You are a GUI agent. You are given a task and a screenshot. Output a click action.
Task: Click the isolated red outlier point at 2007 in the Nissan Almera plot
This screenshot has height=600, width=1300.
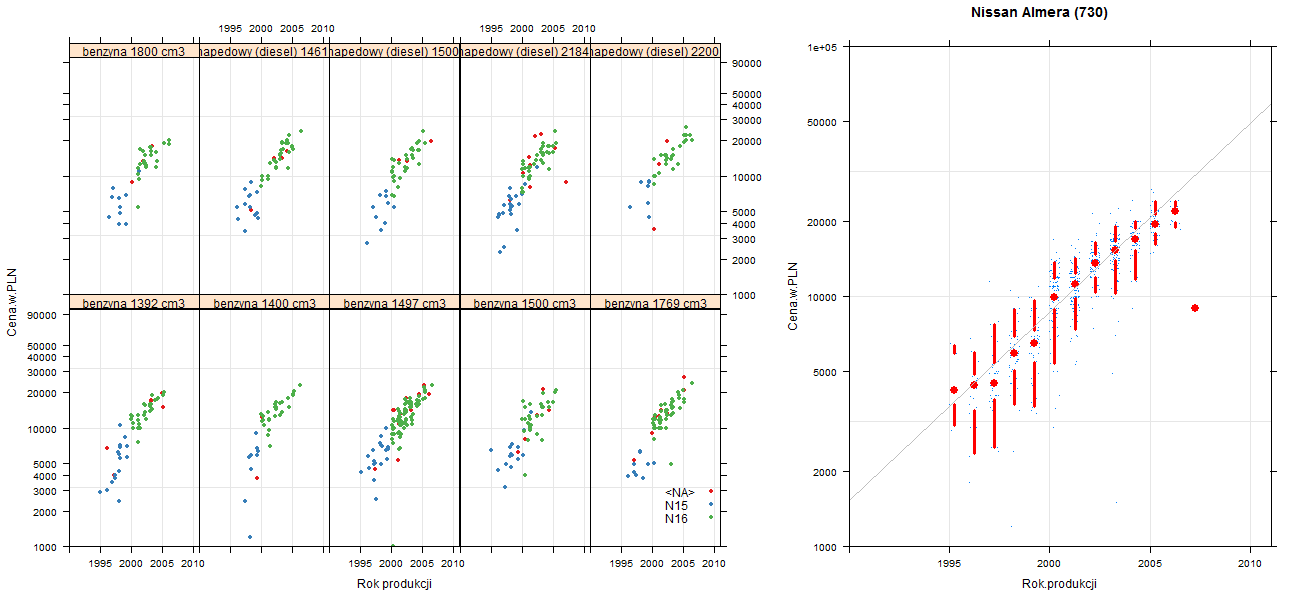(x=1195, y=308)
